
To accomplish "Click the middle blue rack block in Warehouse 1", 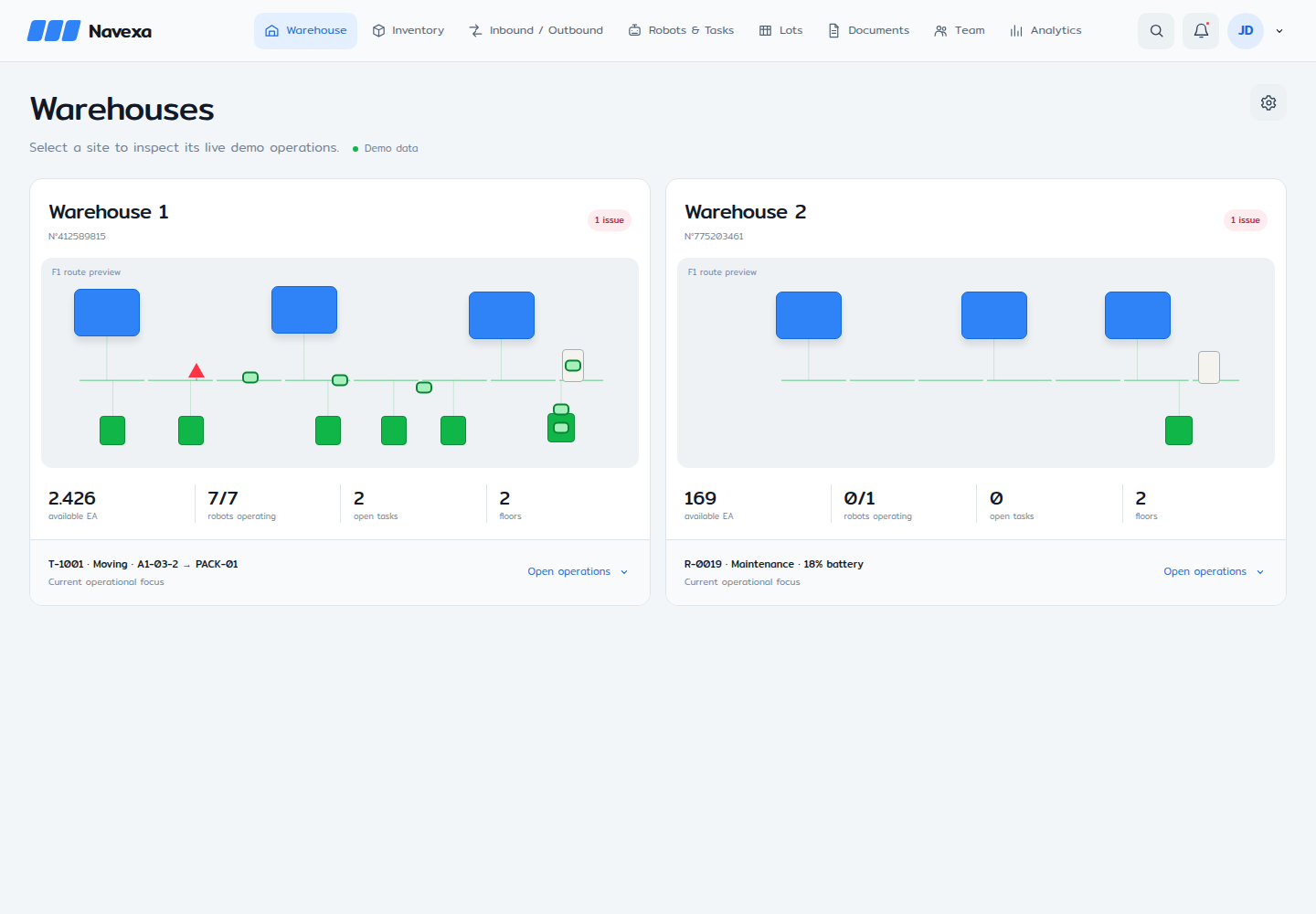I will [x=304, y=310].
